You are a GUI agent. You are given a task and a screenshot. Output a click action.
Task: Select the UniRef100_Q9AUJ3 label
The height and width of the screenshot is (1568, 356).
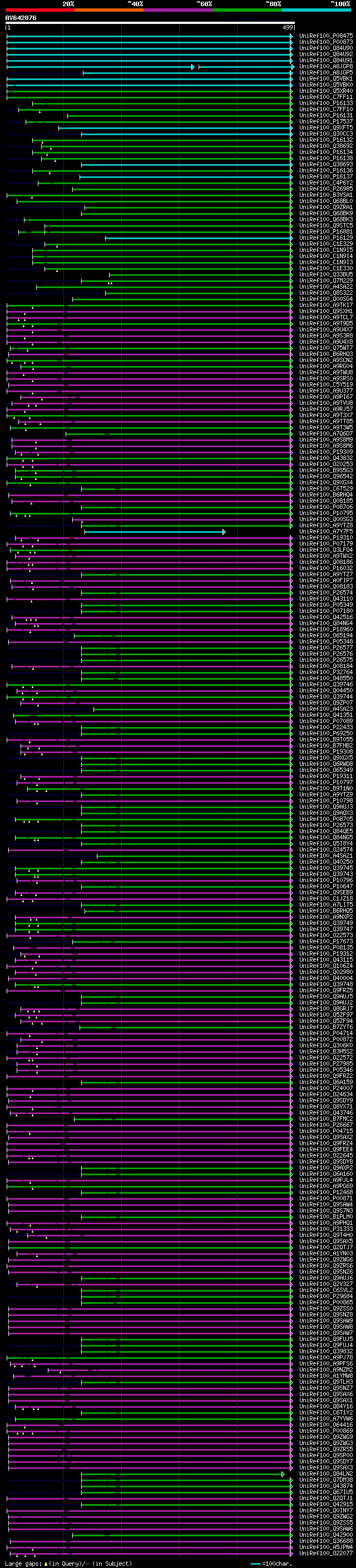pyautogui.click(x=326, y=807)
